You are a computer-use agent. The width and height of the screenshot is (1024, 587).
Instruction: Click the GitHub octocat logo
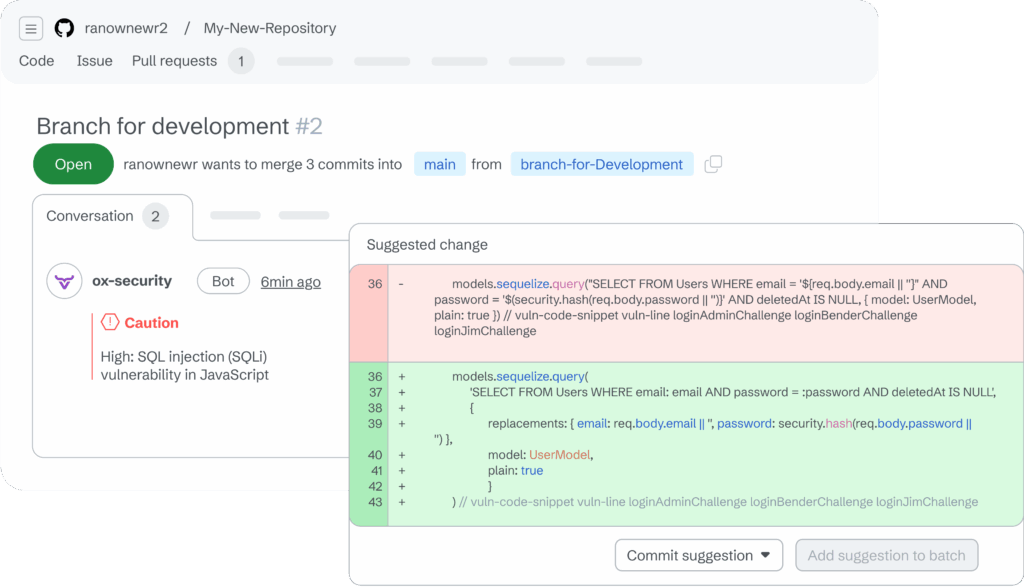pos(64,28)
